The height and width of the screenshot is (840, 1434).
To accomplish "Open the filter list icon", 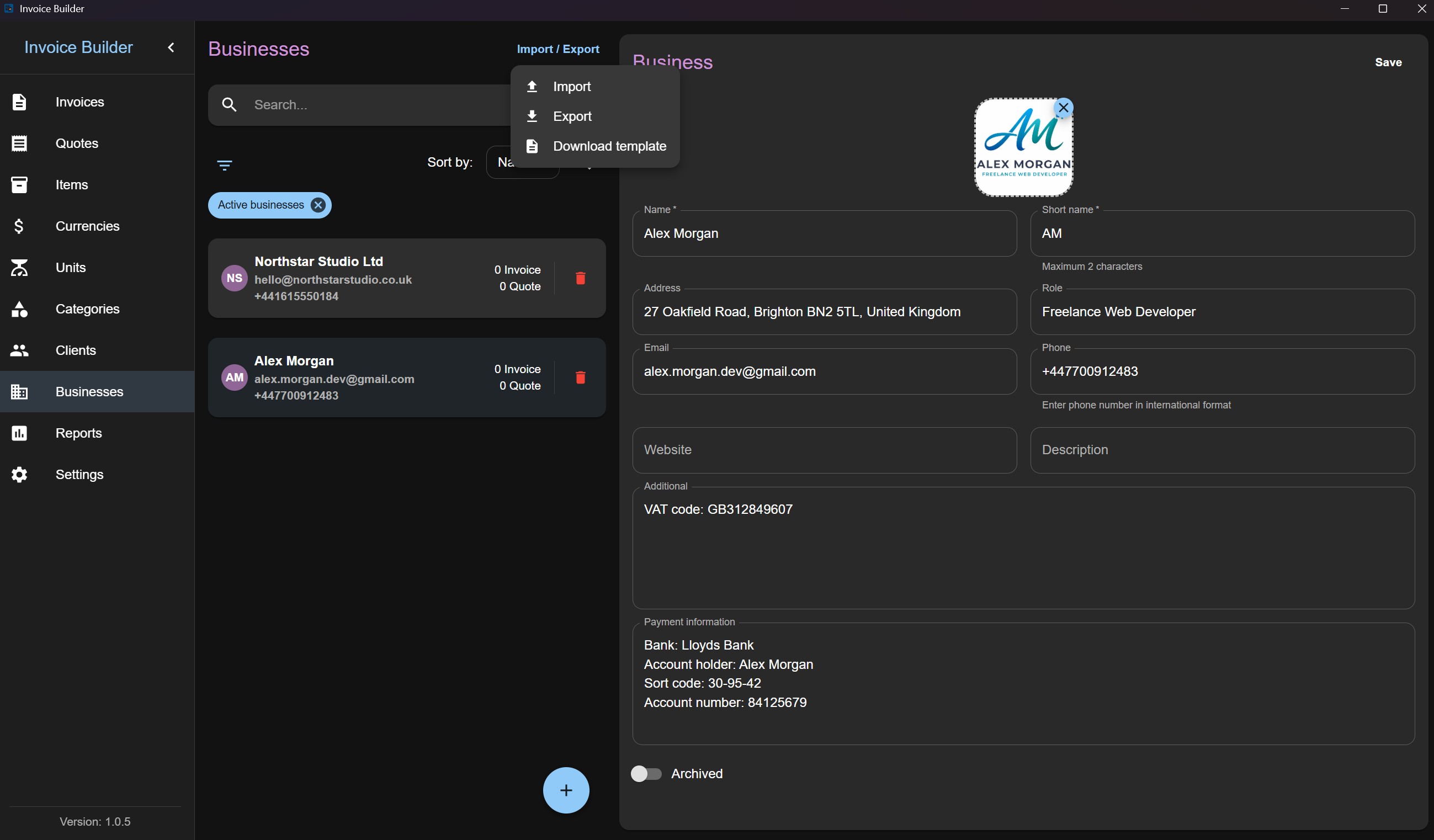I will coord(225,165).
